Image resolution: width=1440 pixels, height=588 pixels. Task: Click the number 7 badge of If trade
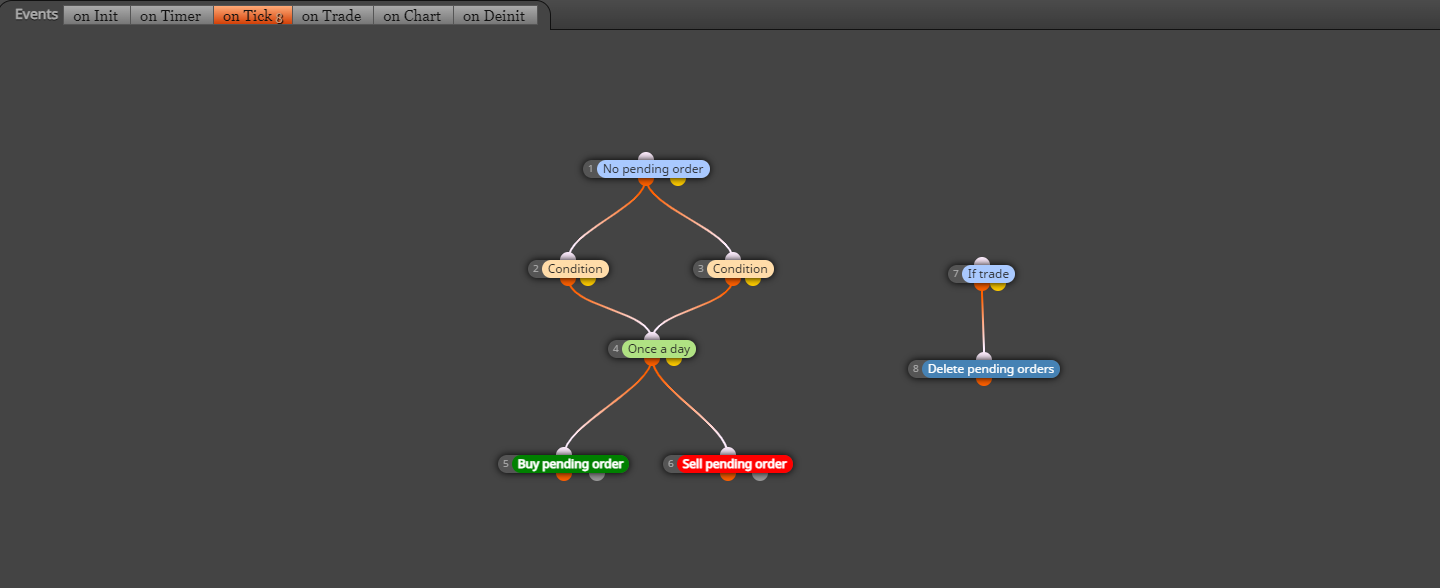(956, 274)
